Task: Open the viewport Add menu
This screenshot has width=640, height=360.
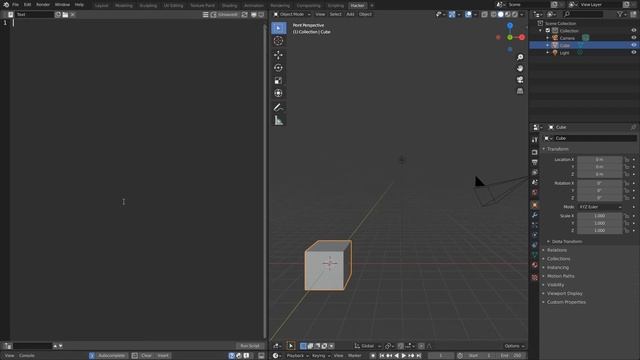Action: (350, 15)
